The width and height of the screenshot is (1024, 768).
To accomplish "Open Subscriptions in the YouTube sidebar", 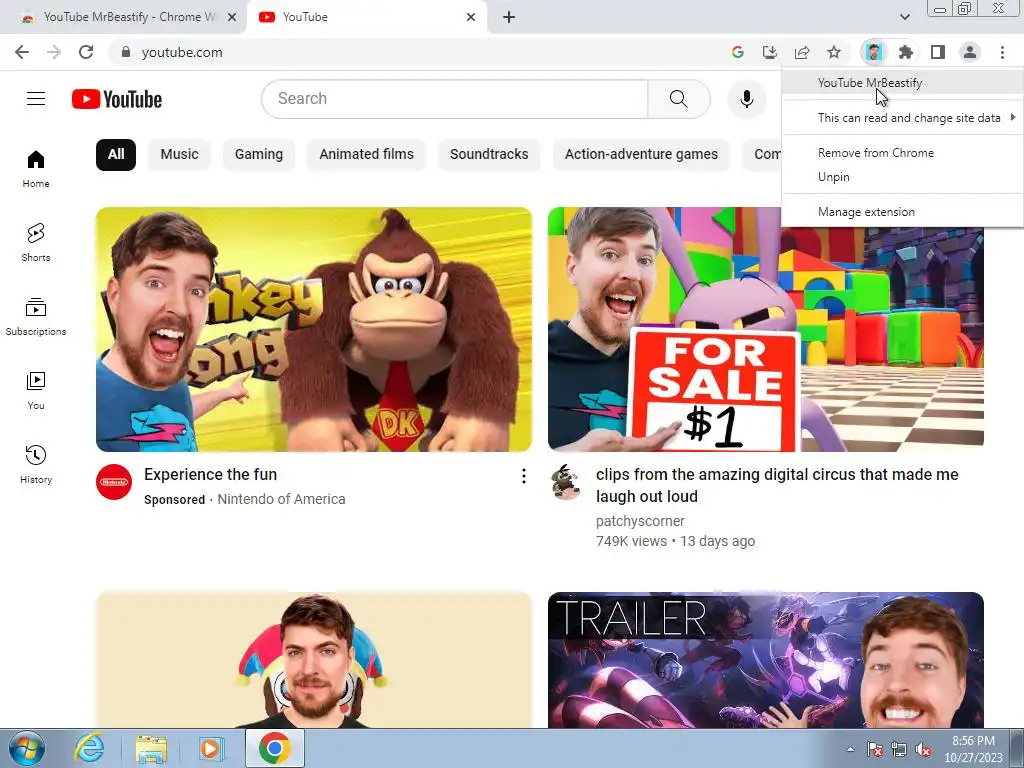I will [x=36, y=316].
